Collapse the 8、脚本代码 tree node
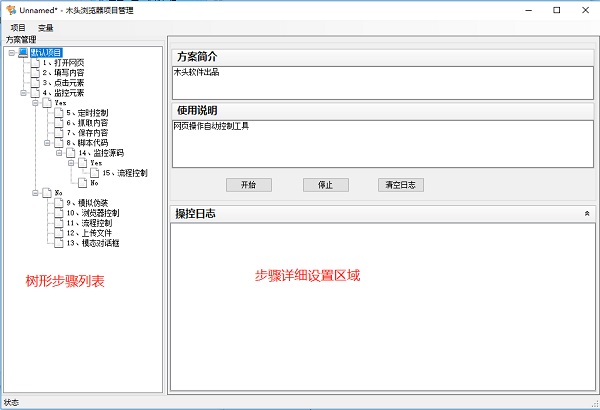Screen dimensions: 600x410 [x=47, y=143]
